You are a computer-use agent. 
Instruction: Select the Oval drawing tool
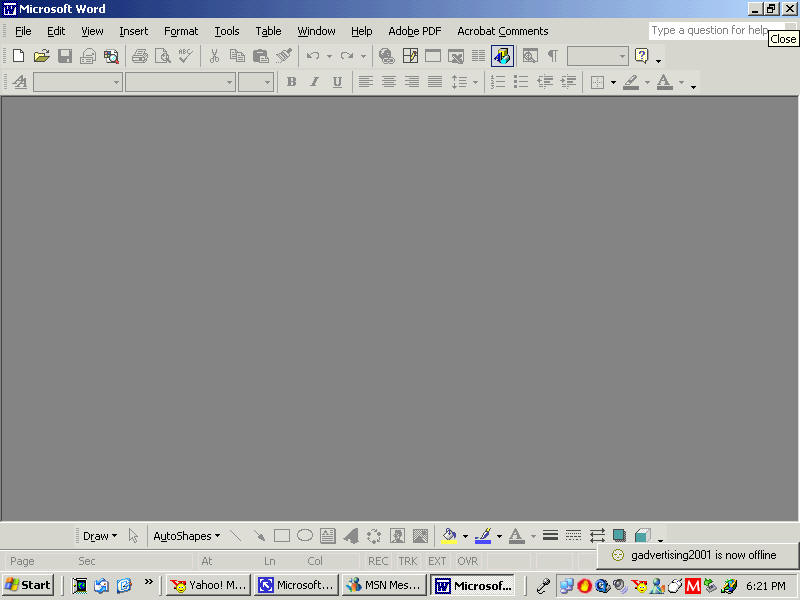pos(305,536)
